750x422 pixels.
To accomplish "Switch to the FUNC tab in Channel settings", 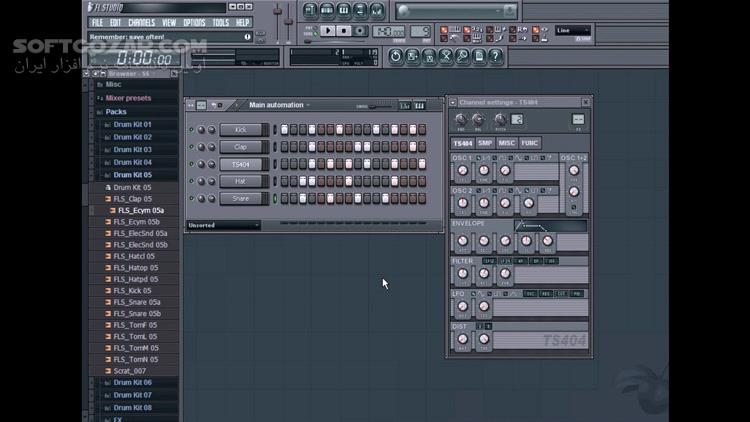I will [529, 143].
